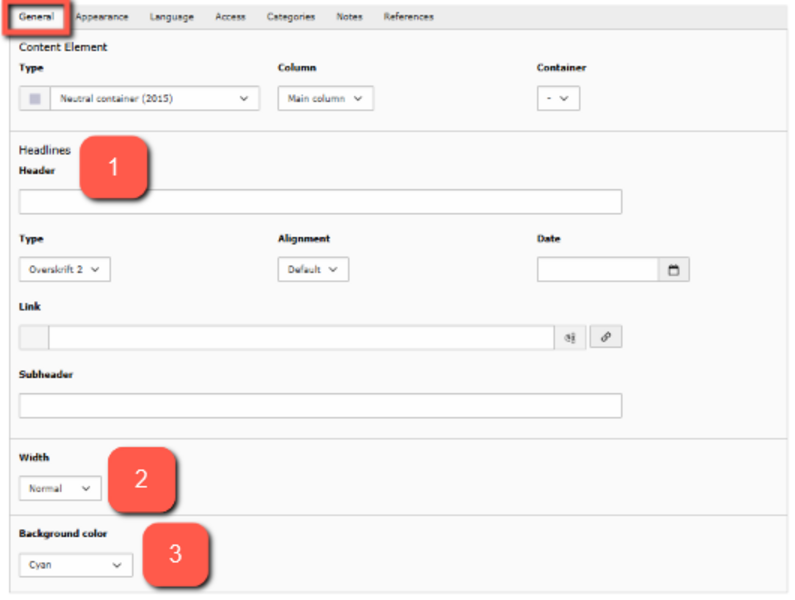Click the content type icon beside Neutral container

pyautogui.click(x=35, y=99)
